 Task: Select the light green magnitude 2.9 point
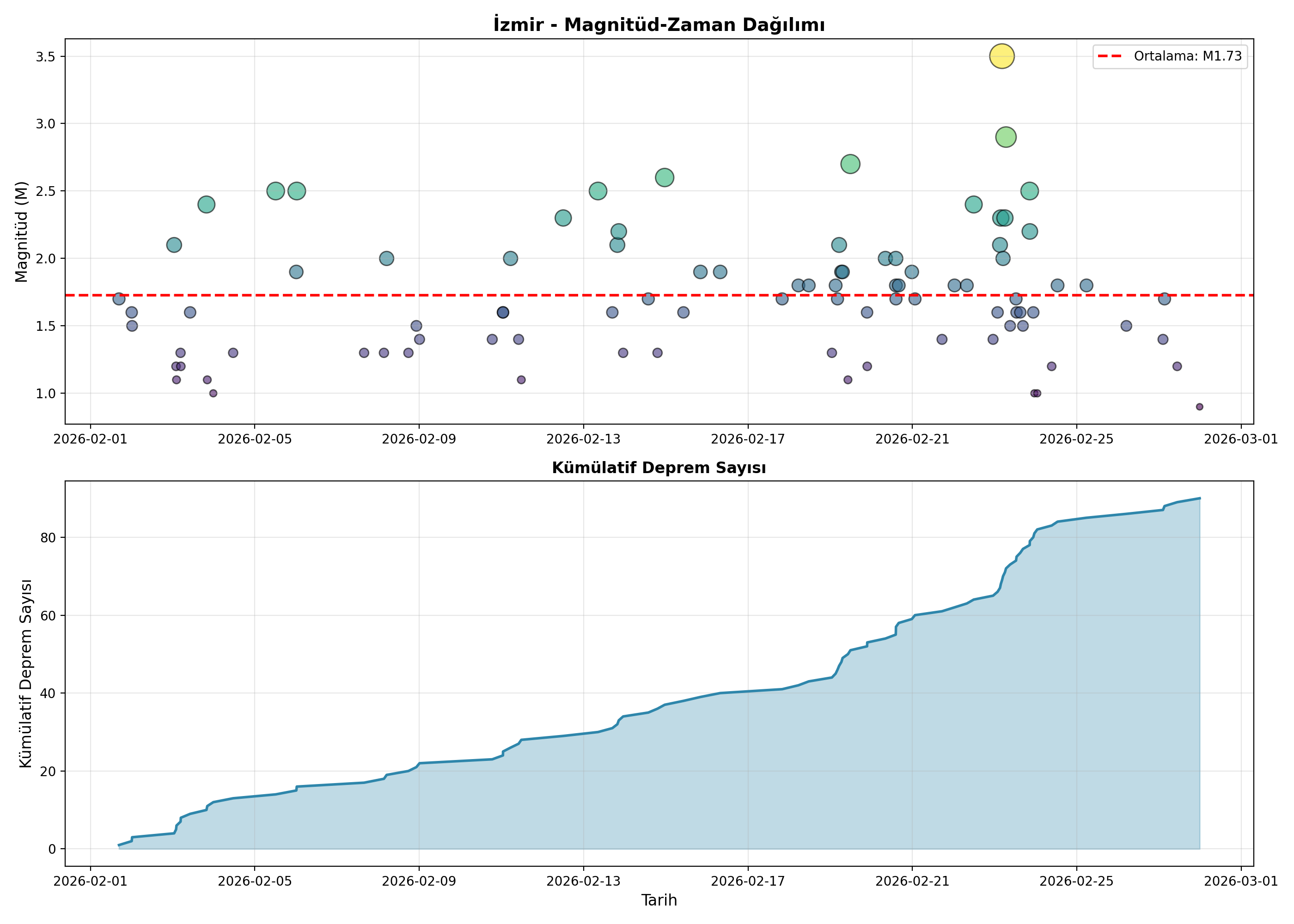coord(1006,137)
